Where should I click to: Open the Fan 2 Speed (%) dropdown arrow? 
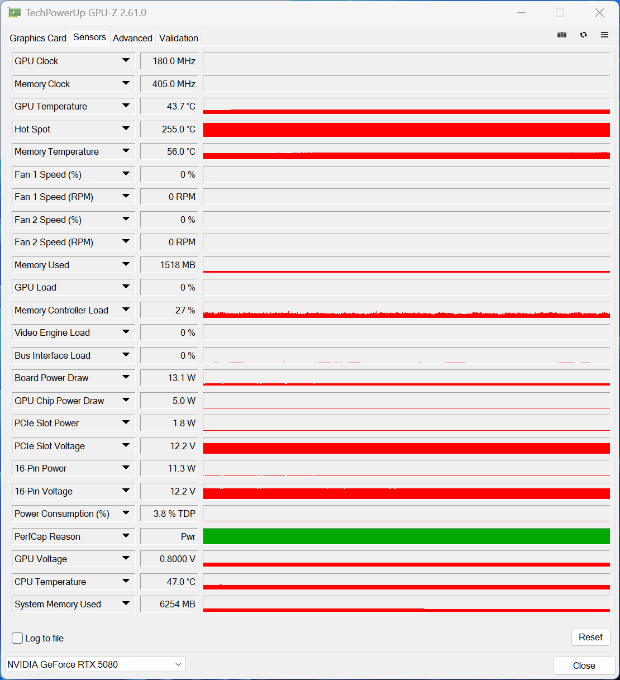126,219
